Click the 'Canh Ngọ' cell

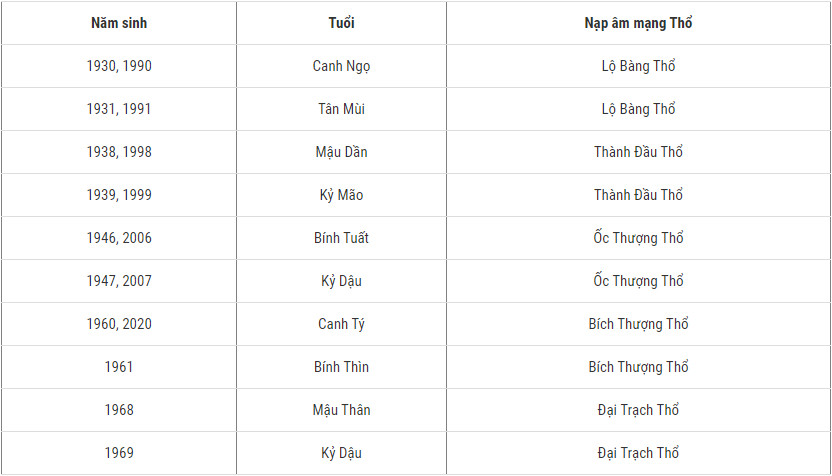[341, 66]
